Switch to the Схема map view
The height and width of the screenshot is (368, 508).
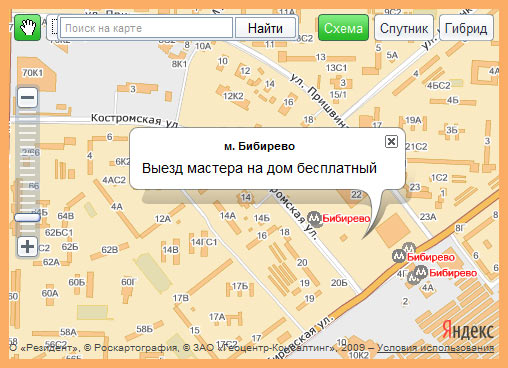coord(343,28)
